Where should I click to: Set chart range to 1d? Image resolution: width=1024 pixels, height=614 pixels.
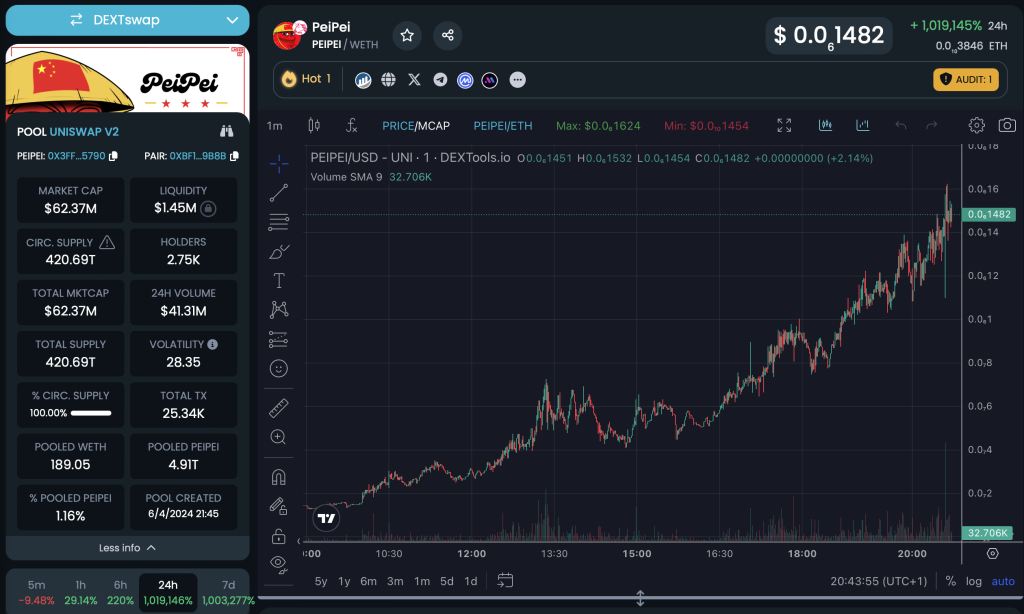coord(471,581)
